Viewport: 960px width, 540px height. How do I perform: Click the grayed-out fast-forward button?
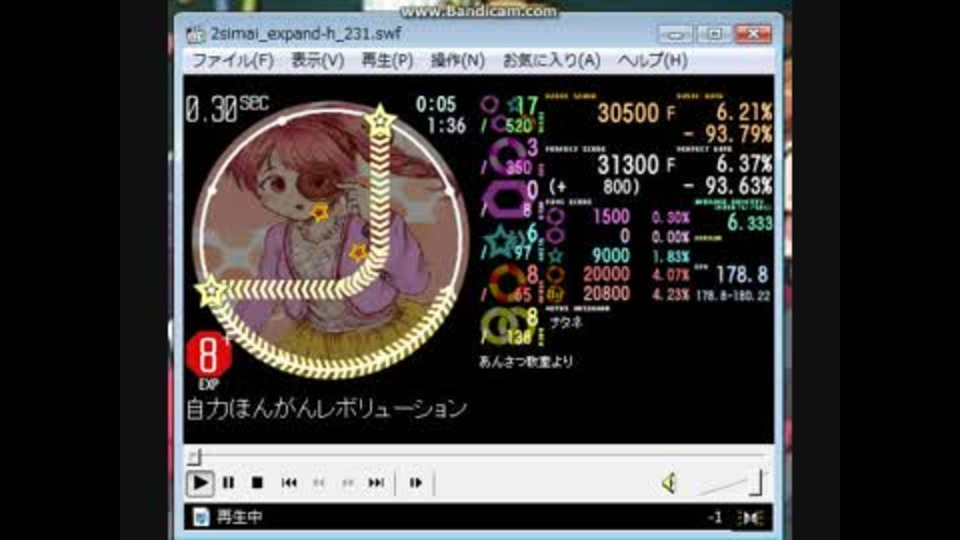(347, 483)
